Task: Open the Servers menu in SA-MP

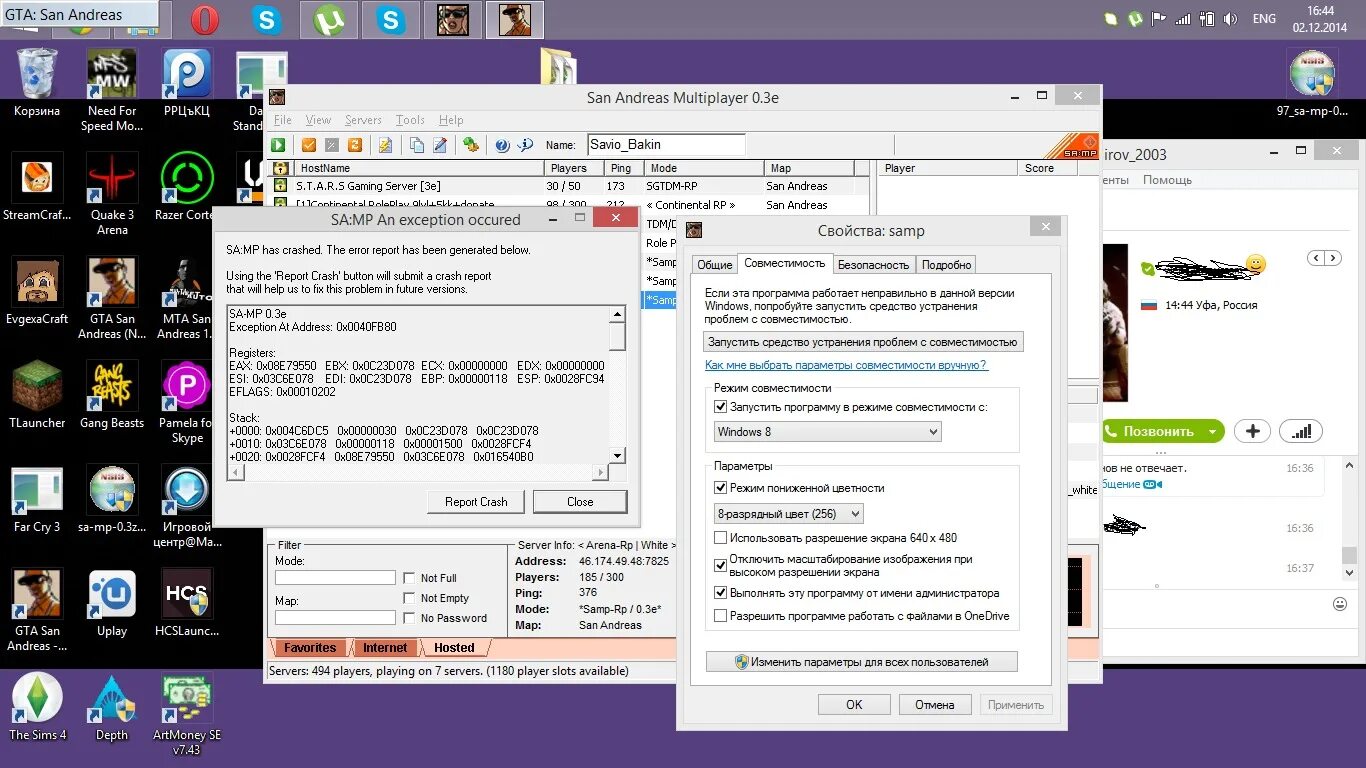Action: click(x=363, y=120)
